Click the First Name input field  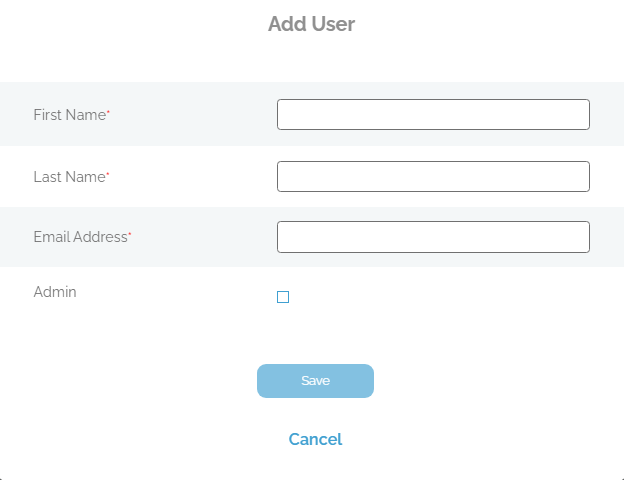(x=433, y=115)
